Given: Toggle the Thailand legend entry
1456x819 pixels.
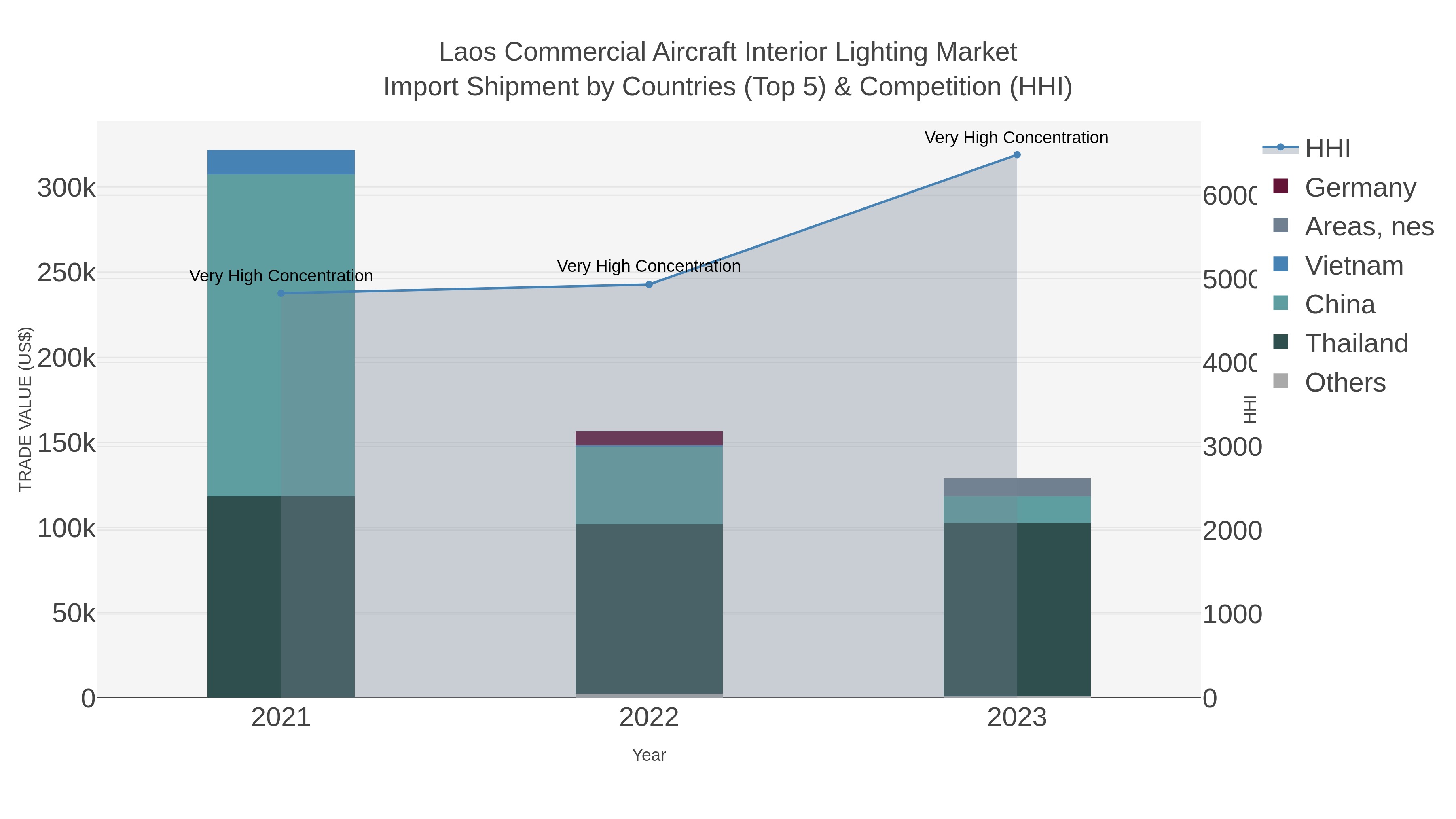Looking at the screenshot, I should pyautogui.click(x=1340, y=343).
